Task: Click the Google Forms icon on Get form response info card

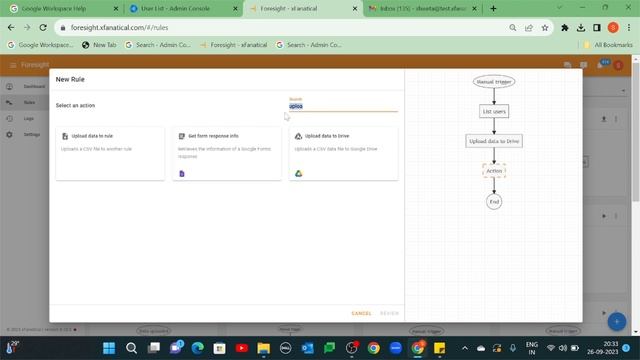Action: 182,173
